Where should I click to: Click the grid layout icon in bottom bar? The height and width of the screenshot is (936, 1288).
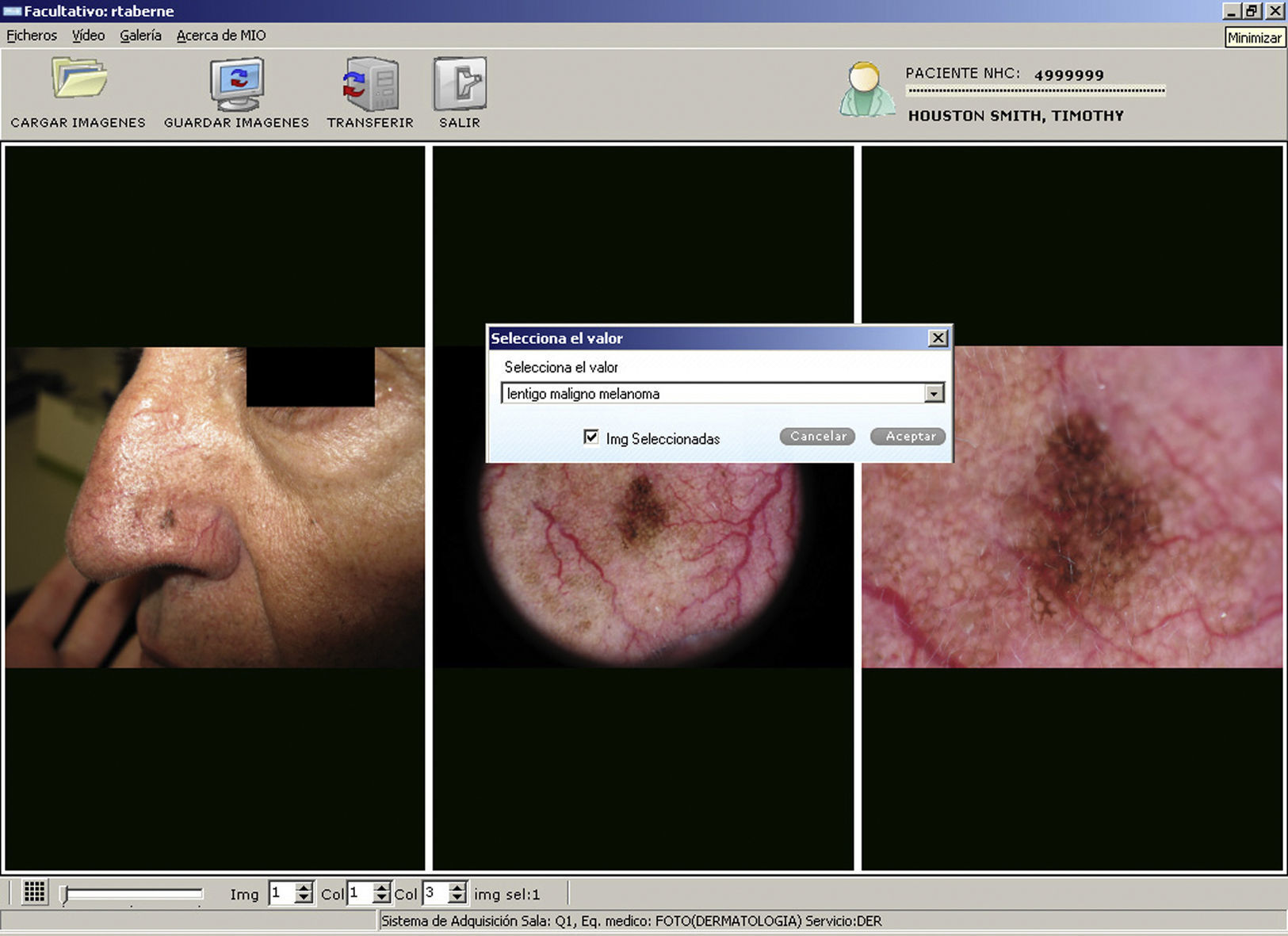34,892
